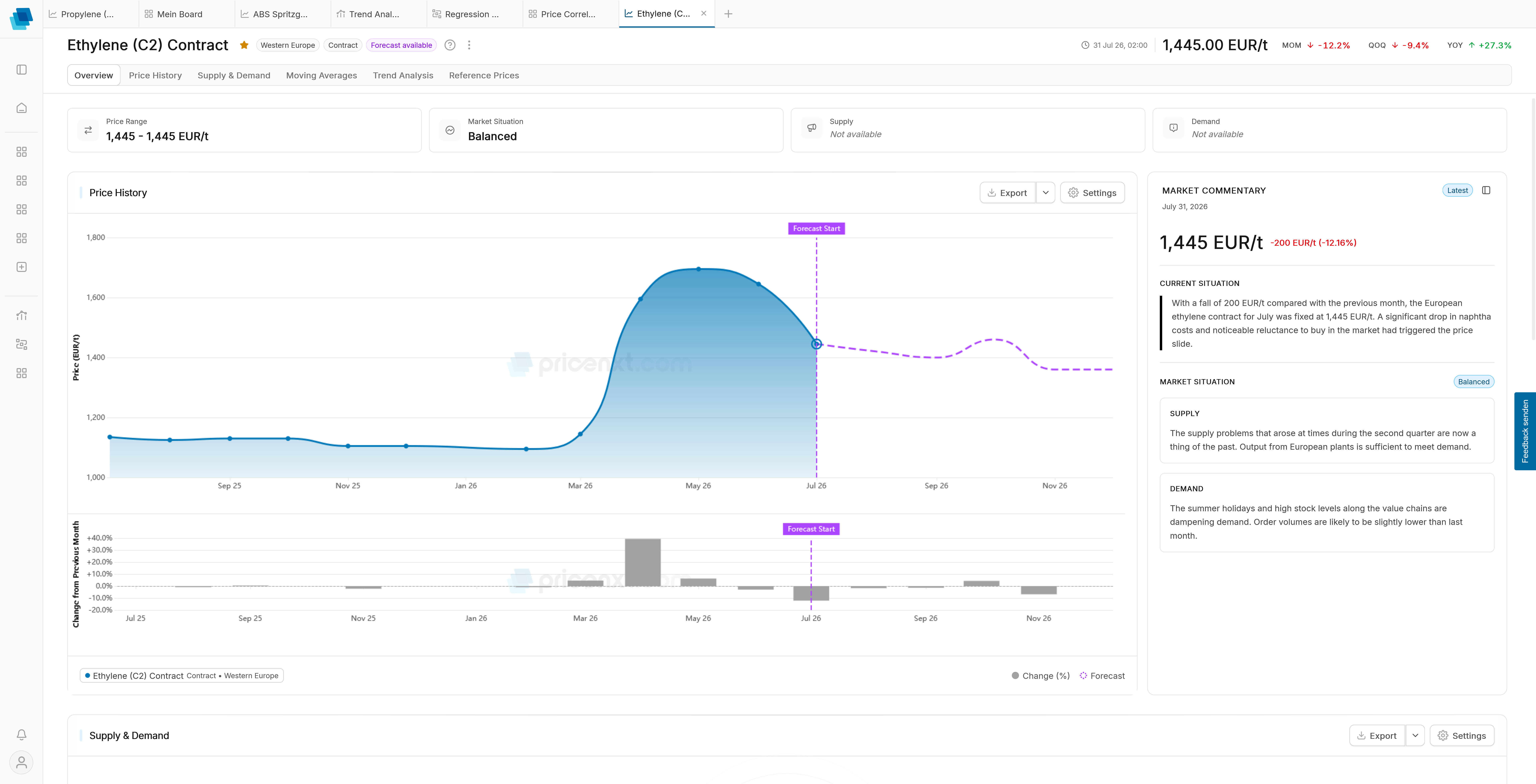Switch to the Propylene tab
1536x784 pixels.
pyautogui.click(x=91, y=14)
